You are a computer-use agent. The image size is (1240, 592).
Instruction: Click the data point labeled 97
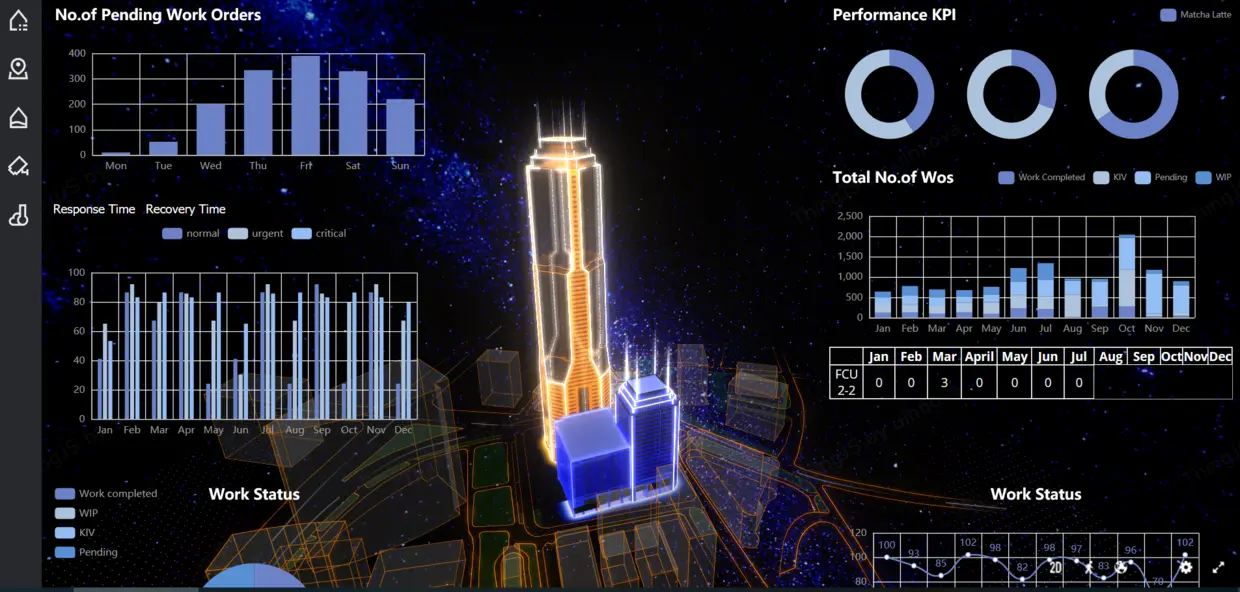pyautogui.click(x=1076, y=561)
